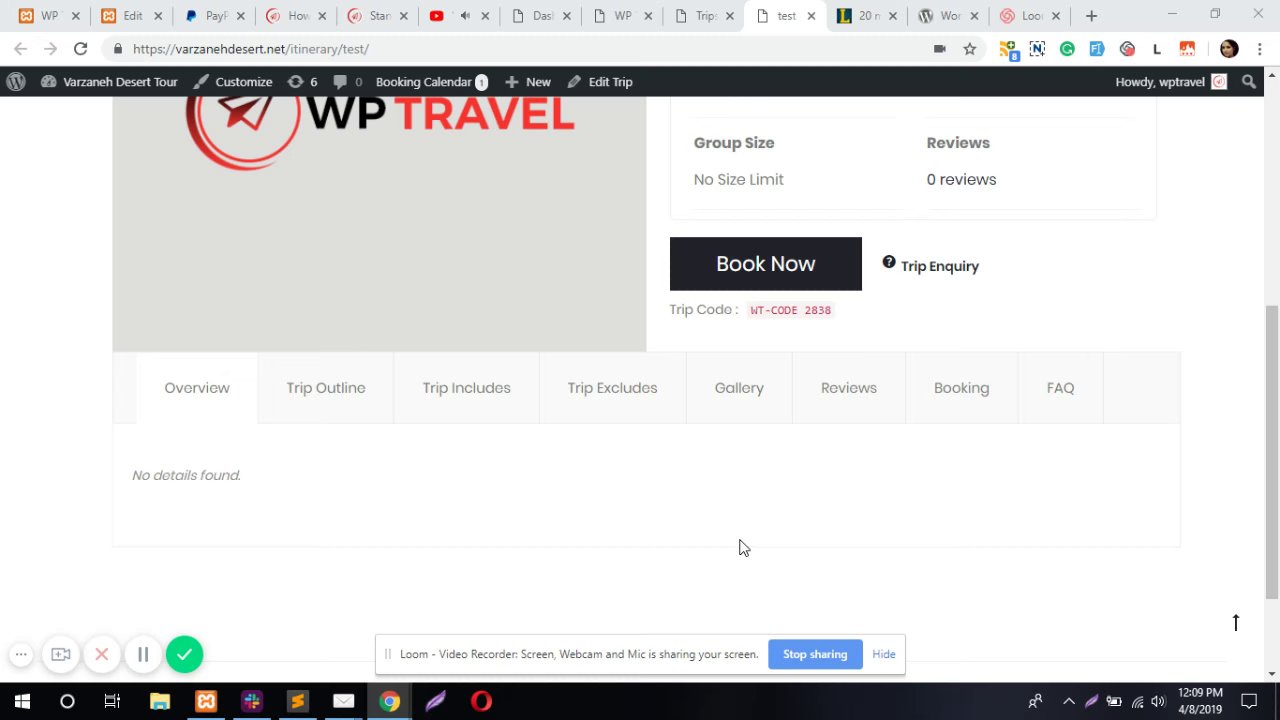Bookmark this page with star icon
The image size is (1280, 720).
(969, 48)
